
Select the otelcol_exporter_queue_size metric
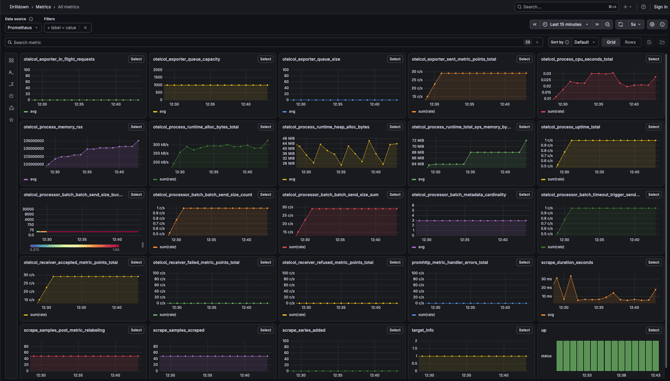395,59
